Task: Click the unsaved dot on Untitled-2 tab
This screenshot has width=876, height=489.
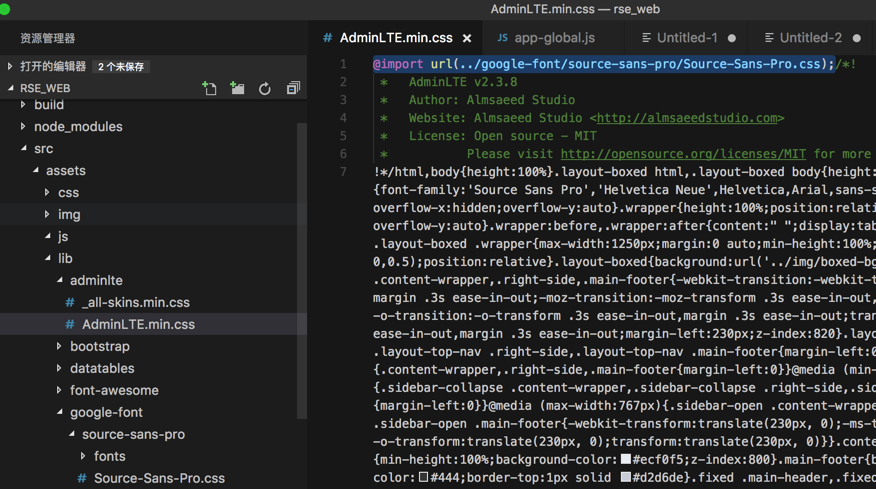Action: tap(857, 38)
